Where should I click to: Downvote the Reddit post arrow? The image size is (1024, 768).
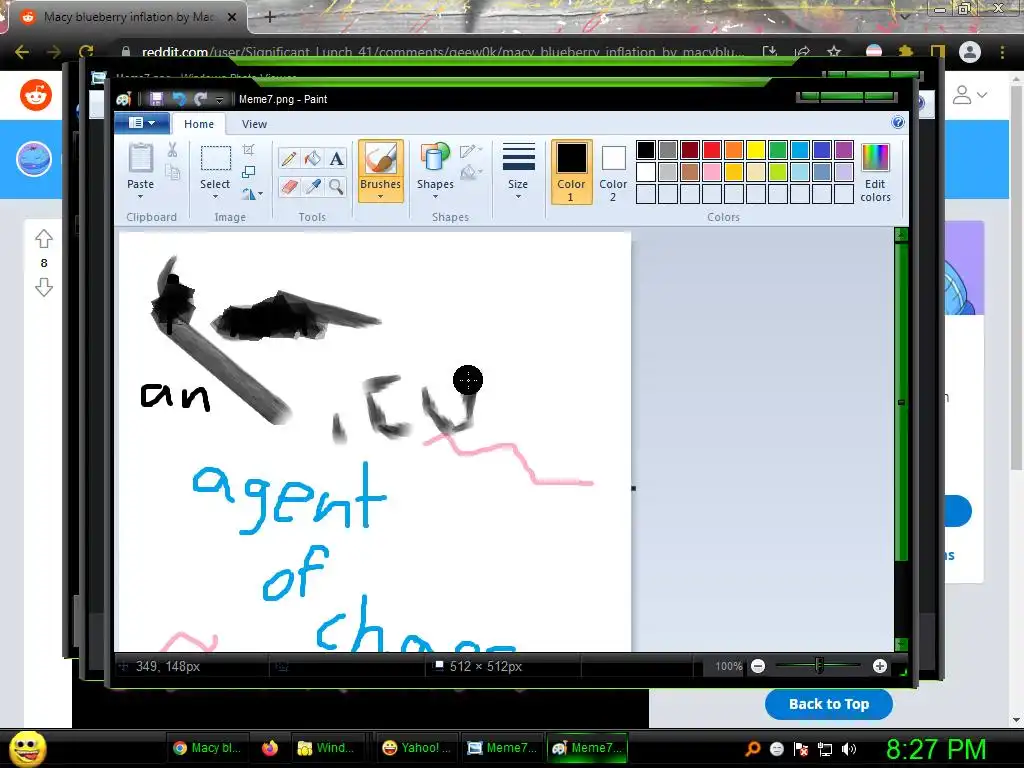[x=44, y=287]
